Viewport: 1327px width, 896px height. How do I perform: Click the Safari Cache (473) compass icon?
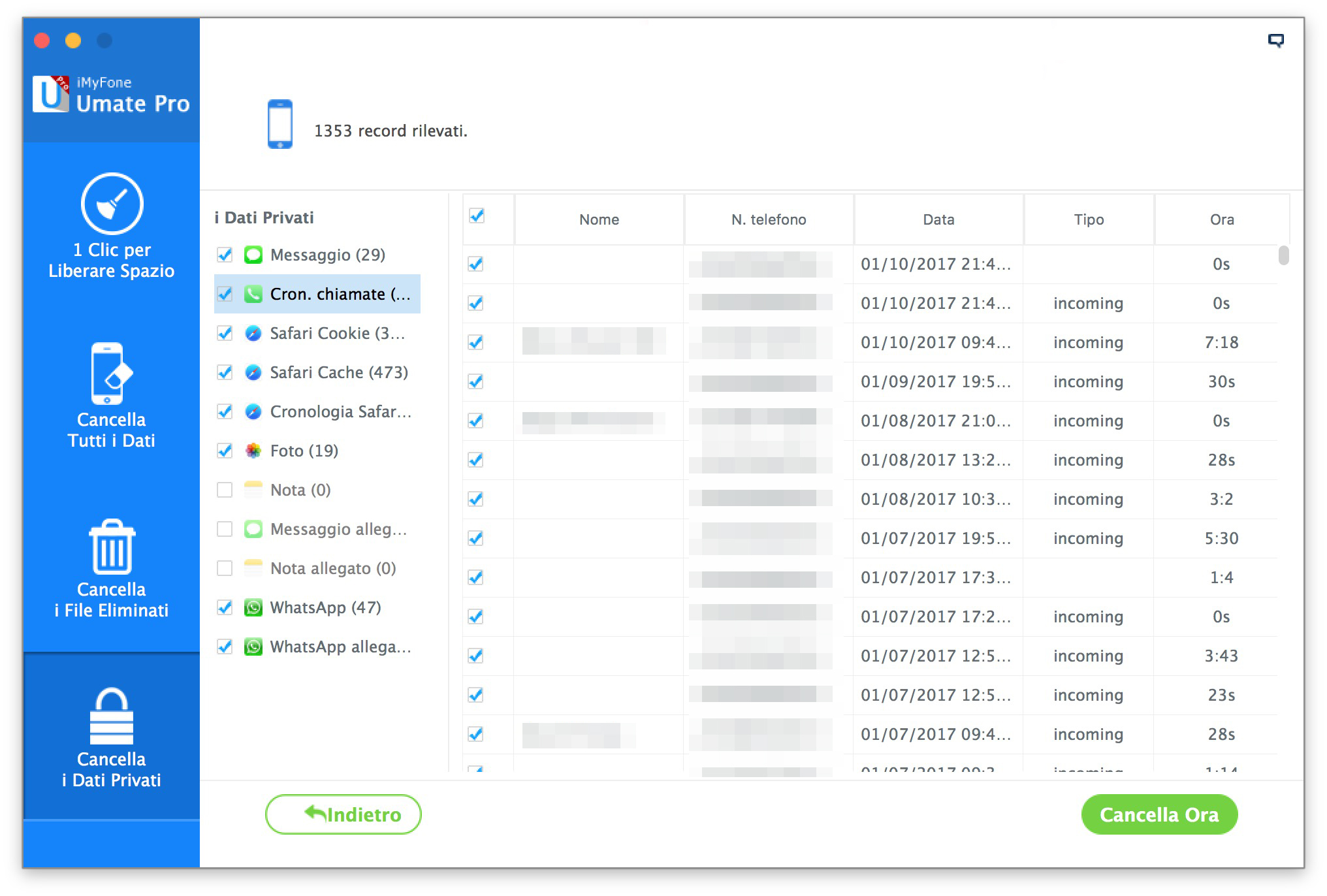[x=253, y=372]
